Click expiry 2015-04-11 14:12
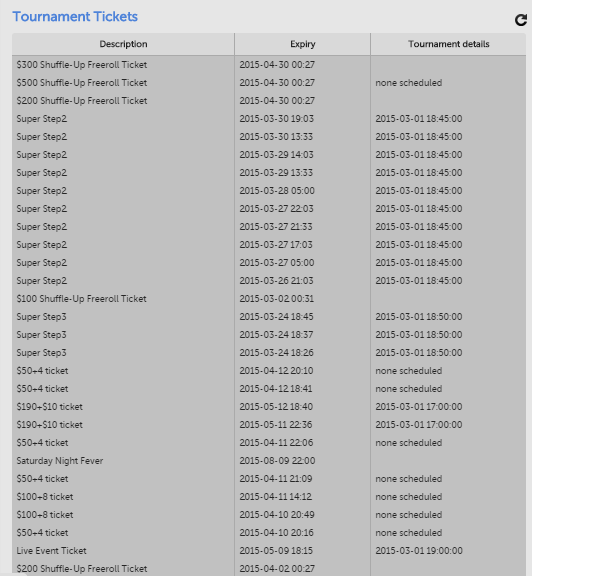614x576 pixels. (x=276, y=497)
